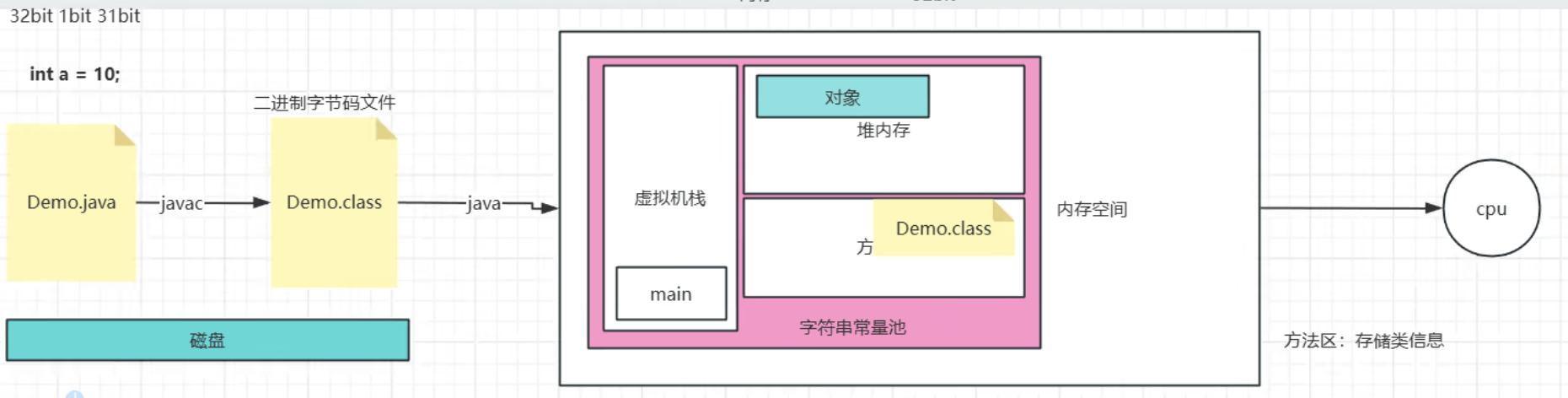Image resolution: width=1568 pixels, height=398 pixels.
Task: Click the 32bit 1bit 31bit text
Action: (x=75, y=16)
